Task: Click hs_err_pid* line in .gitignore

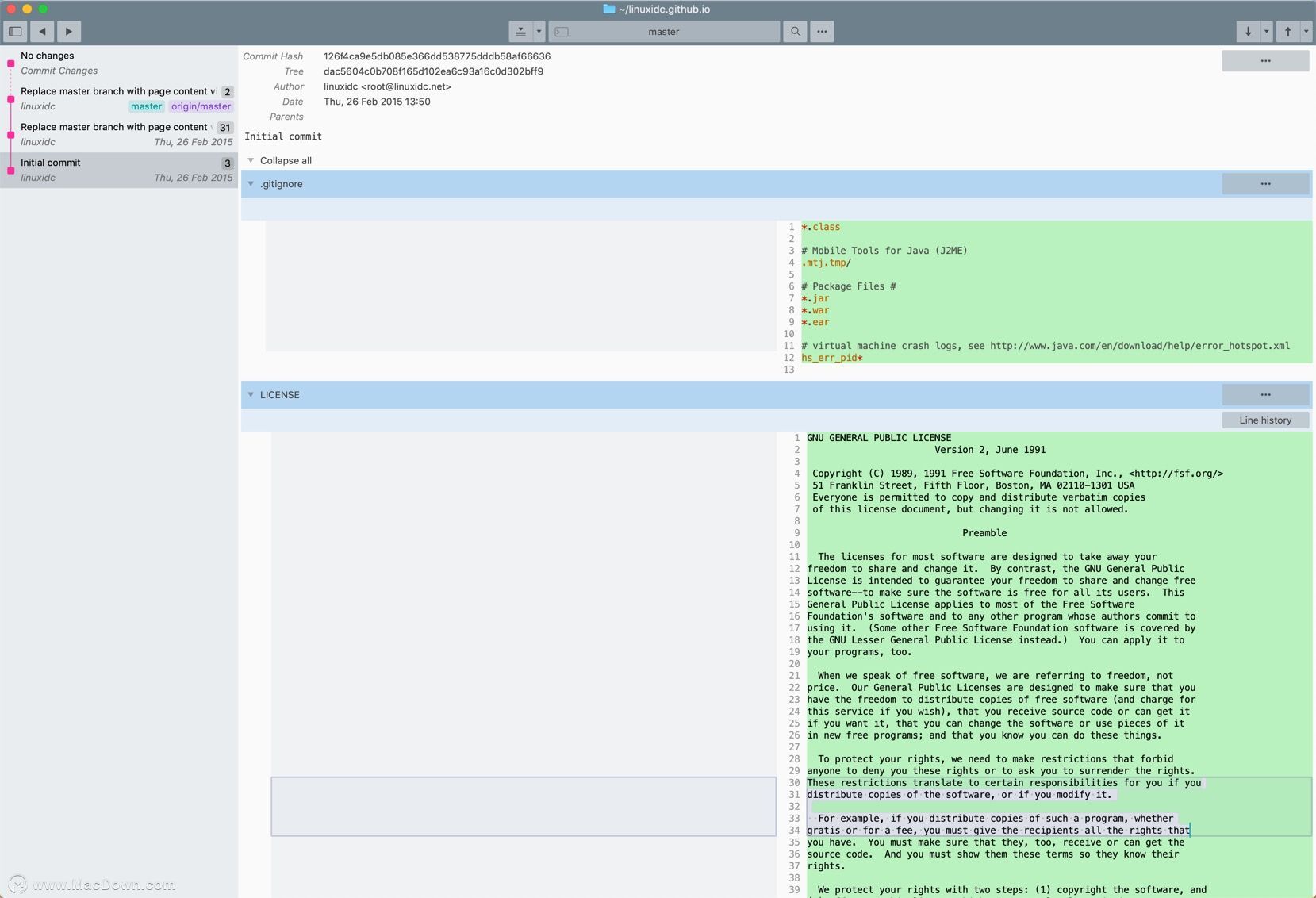Action: pyautogui.click(x=832, y=358)
